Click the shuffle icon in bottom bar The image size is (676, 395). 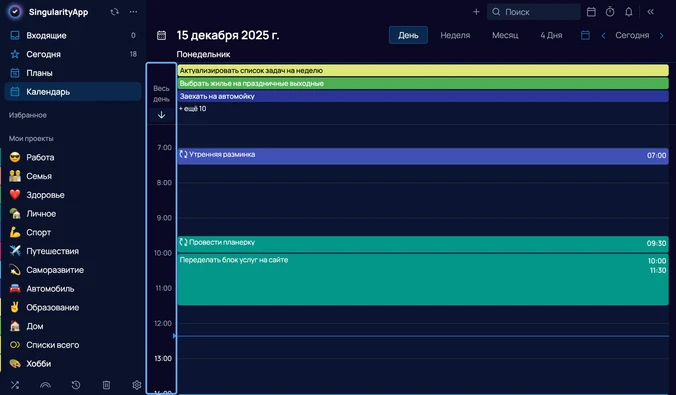15,385
